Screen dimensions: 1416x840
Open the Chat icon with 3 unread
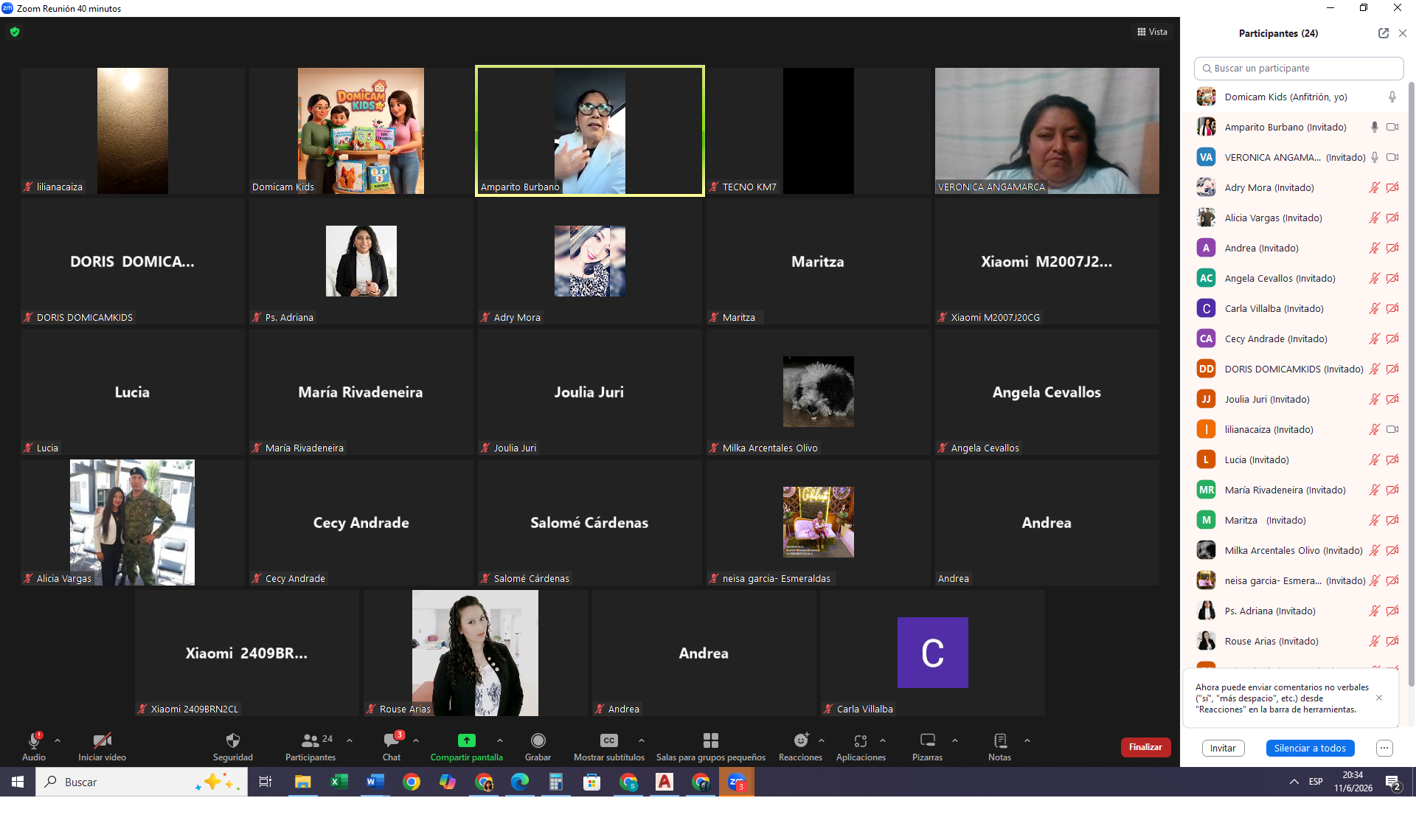[x=392, y=740]
